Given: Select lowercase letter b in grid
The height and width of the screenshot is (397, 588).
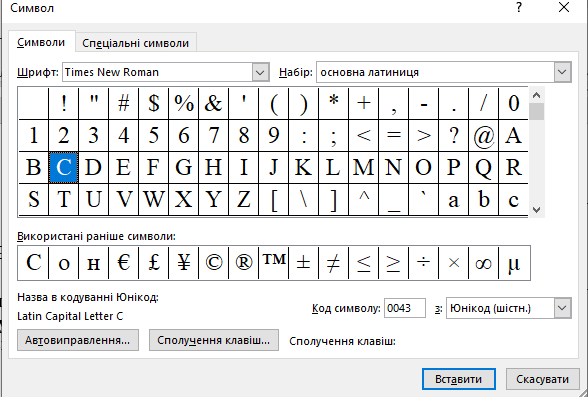Looking at the screenshot, I should tap(484, 199).
